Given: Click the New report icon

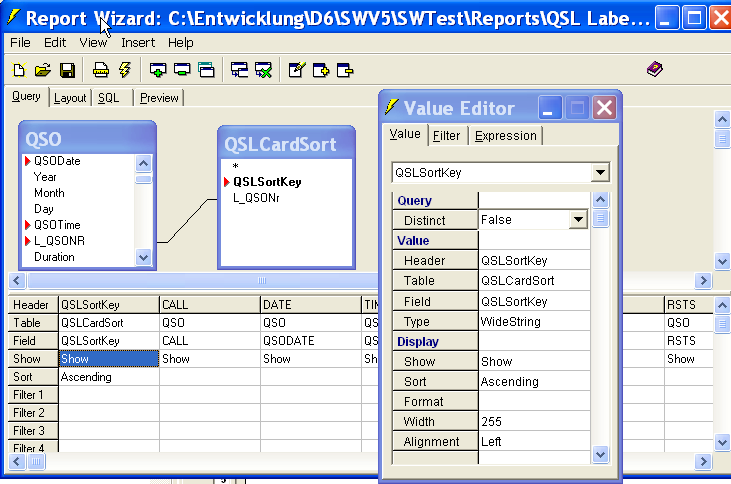Looking at the screenshot, I should [x=19, y=70].
